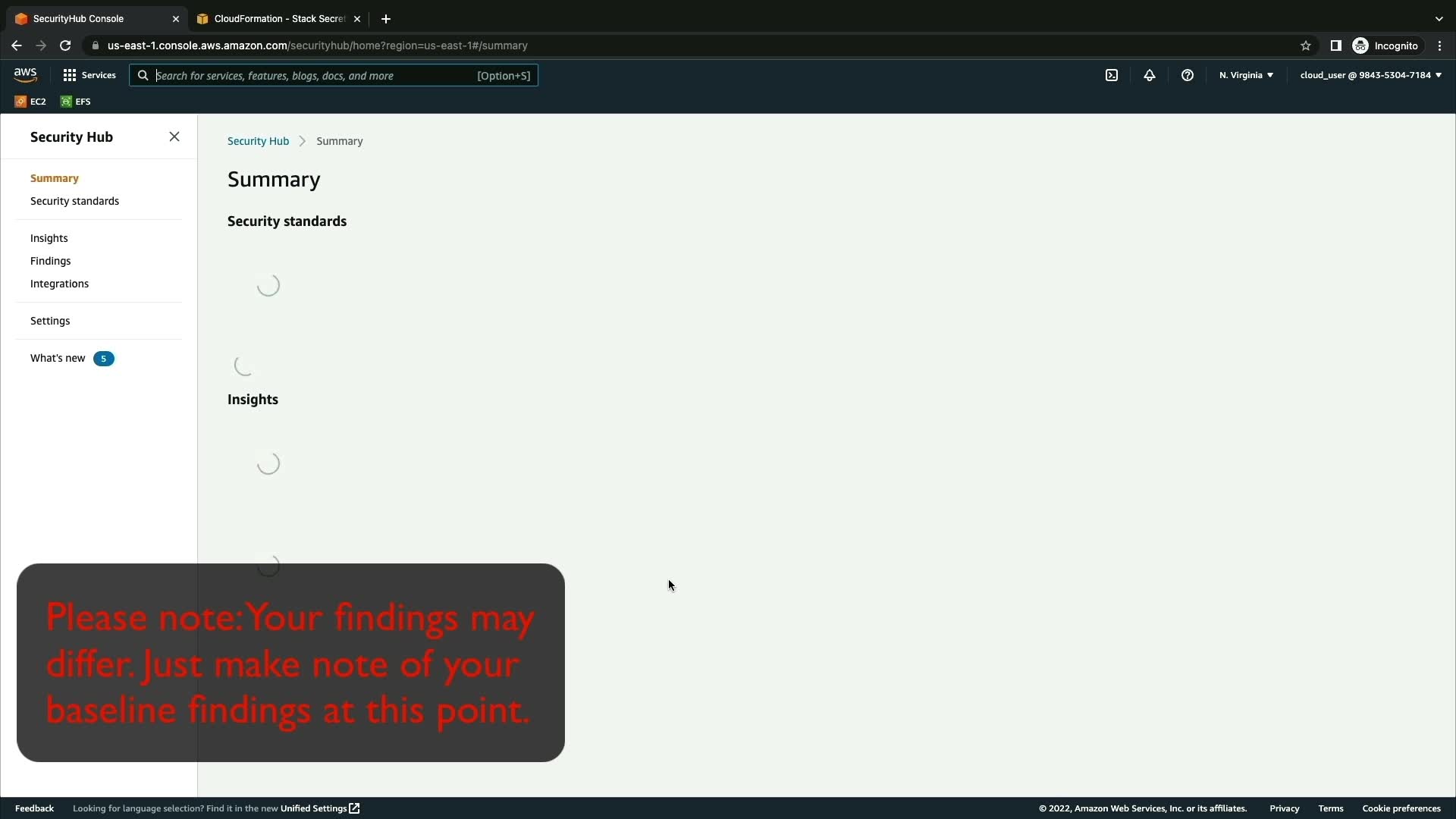Image resolution: width=1456 pixels, height=819 pixels.
Task: Expand the N. Virginia region dropdown
Action: pos(1246,75)
